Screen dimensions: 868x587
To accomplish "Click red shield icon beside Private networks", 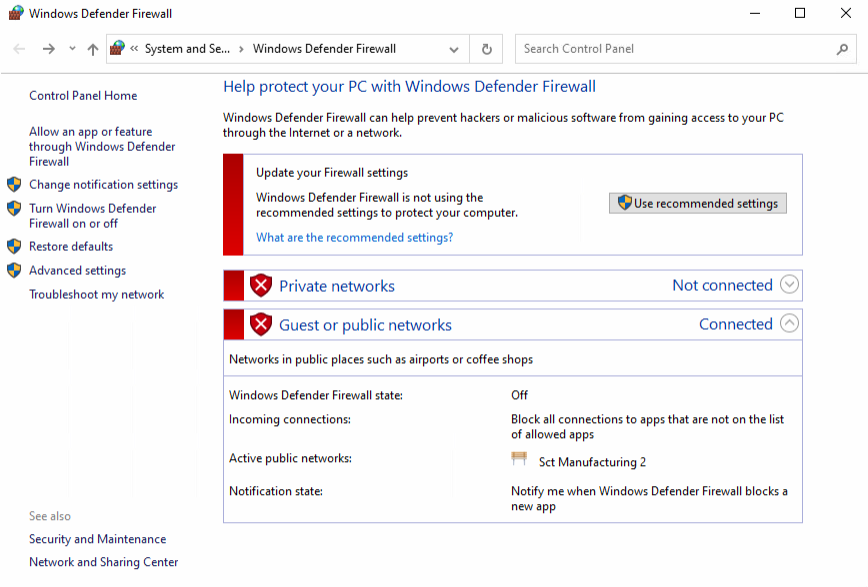I will click(261, 286).
